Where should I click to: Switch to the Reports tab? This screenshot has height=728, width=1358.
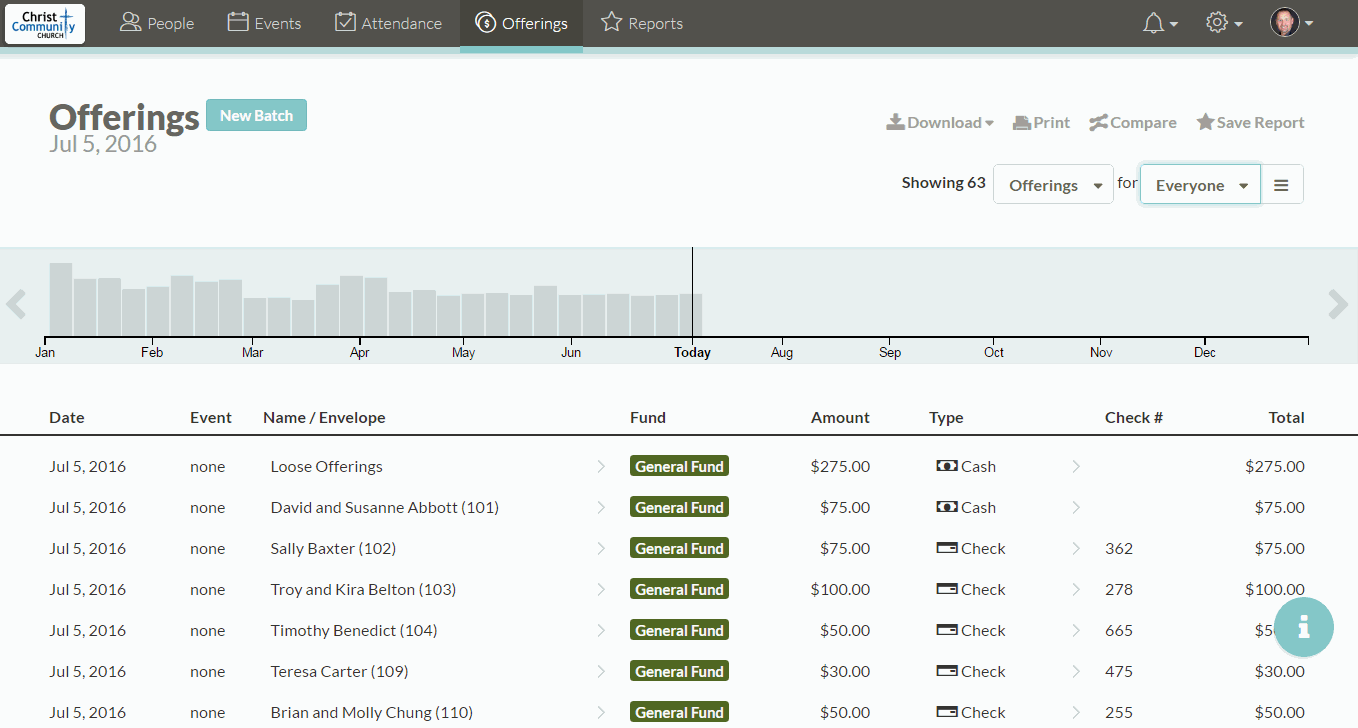click(x=642, y=23)
